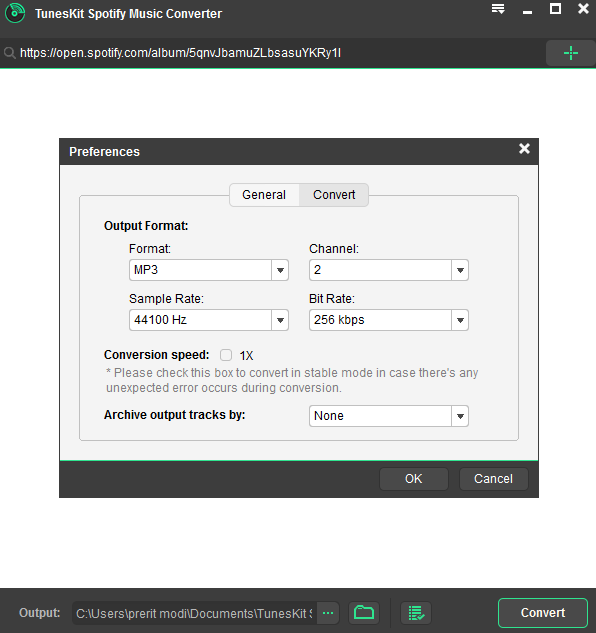Open the Channel dropdown showing 2
The height and width of the screenshot is (633, 596).
389,270
